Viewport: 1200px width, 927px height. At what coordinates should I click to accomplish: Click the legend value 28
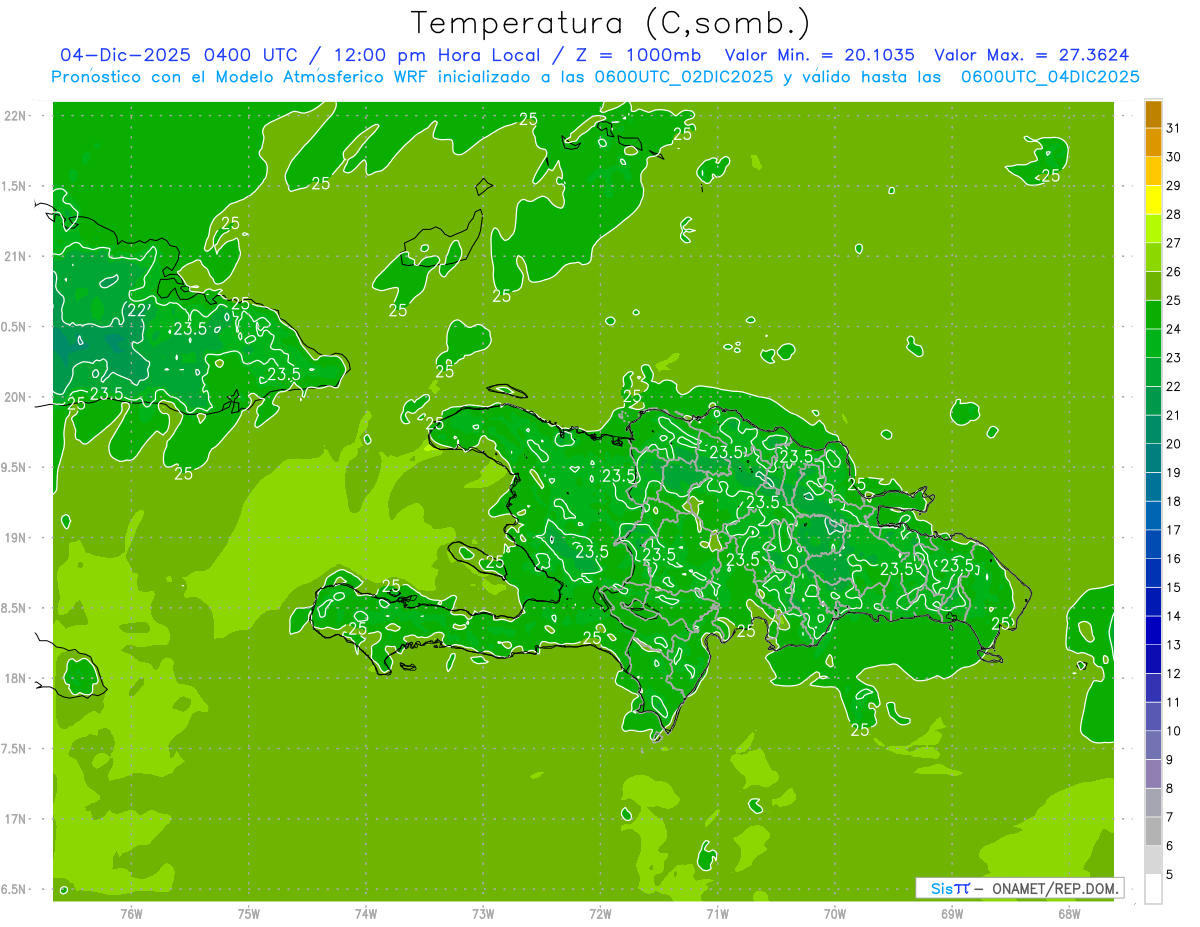[1173, 214]
